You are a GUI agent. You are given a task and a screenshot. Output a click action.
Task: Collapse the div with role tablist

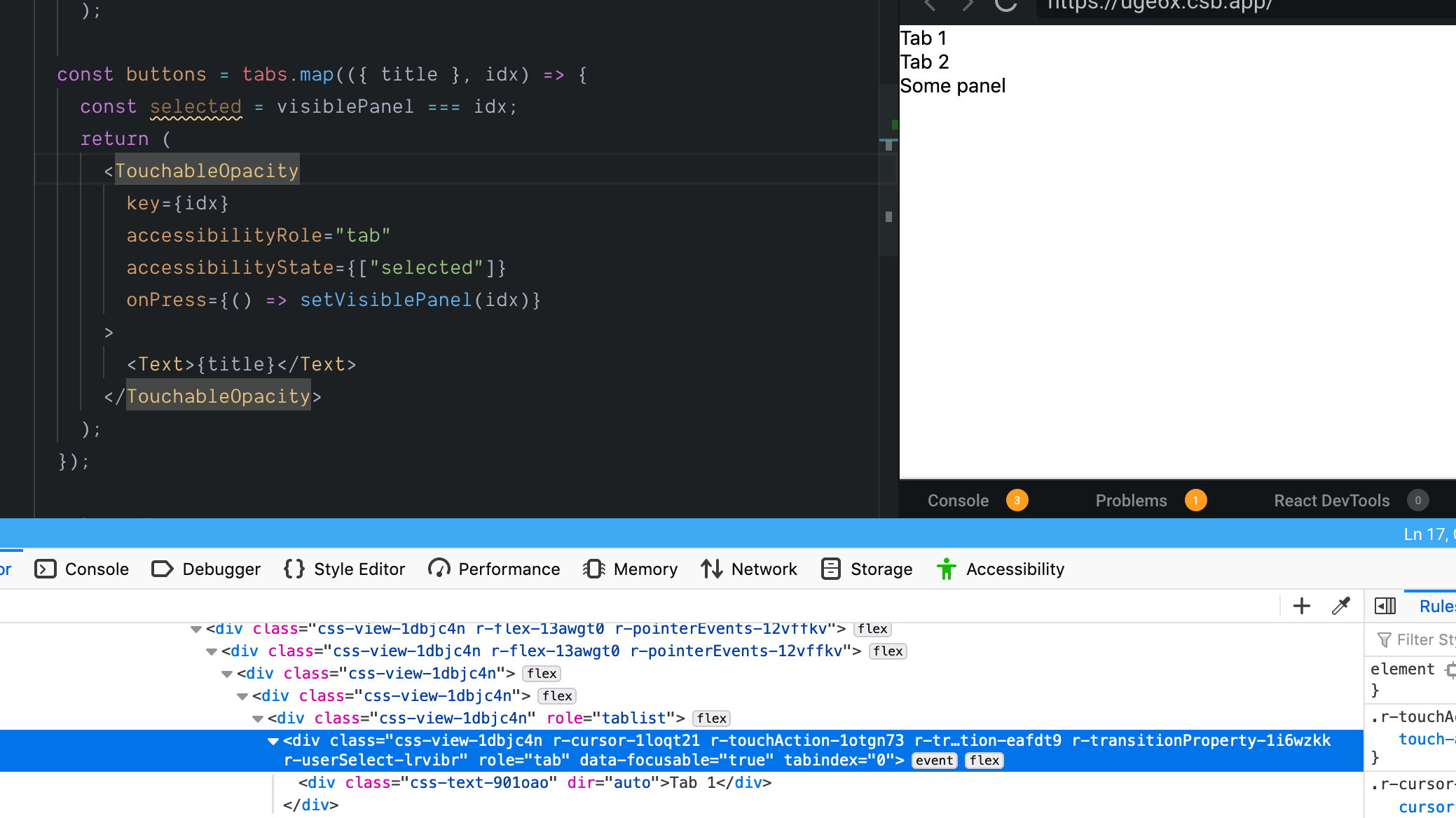257,718
